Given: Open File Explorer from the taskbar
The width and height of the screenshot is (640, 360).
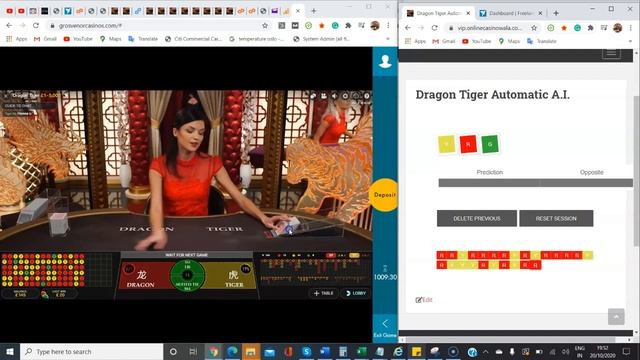Looking at the screenshot, I should point(251,351).
